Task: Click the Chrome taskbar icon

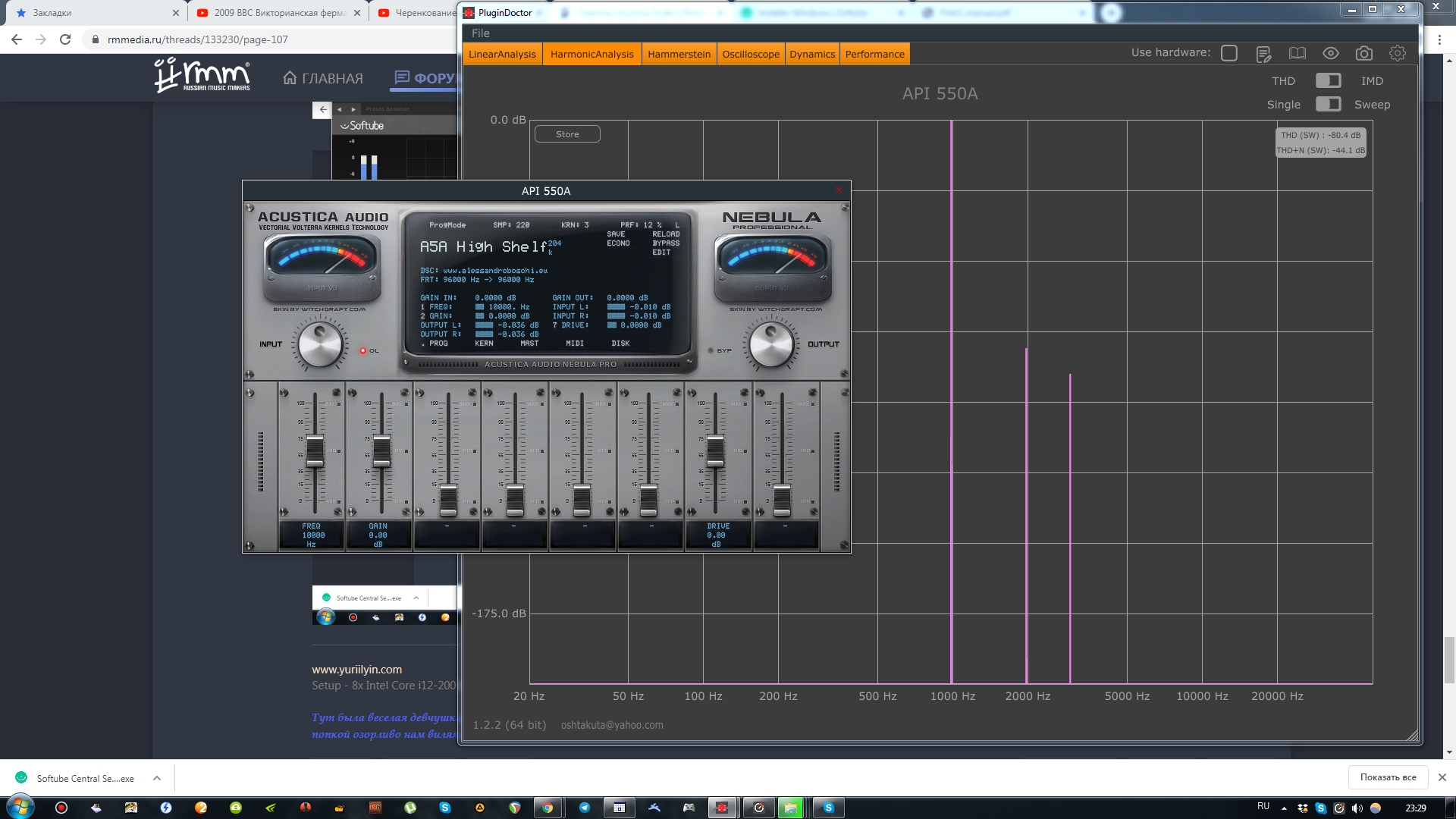Action: coord(548,808)
